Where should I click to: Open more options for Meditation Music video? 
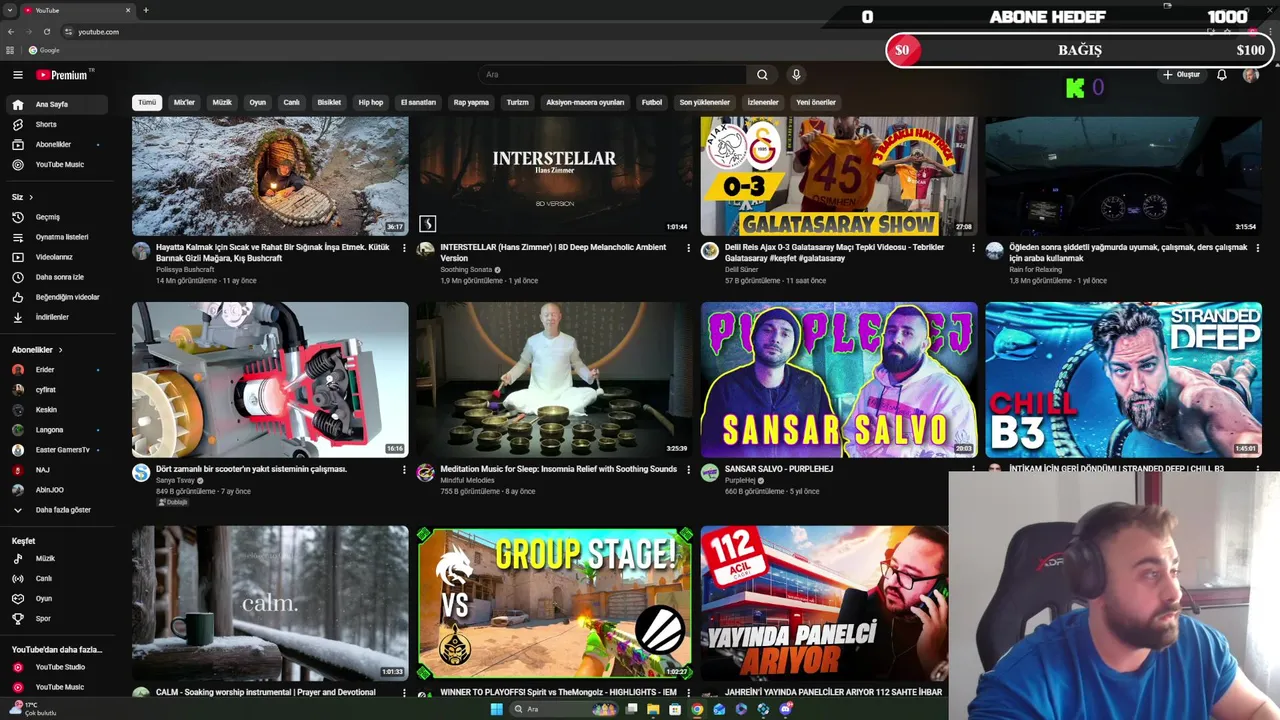[x=688, y=470]
